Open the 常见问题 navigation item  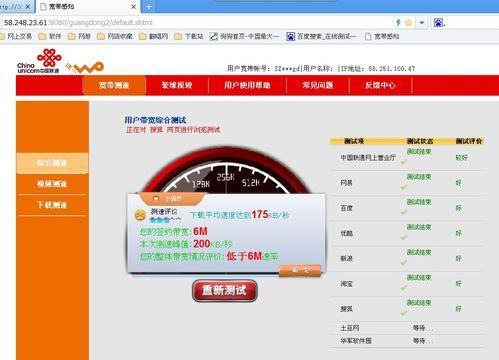(x=318, y=85)
